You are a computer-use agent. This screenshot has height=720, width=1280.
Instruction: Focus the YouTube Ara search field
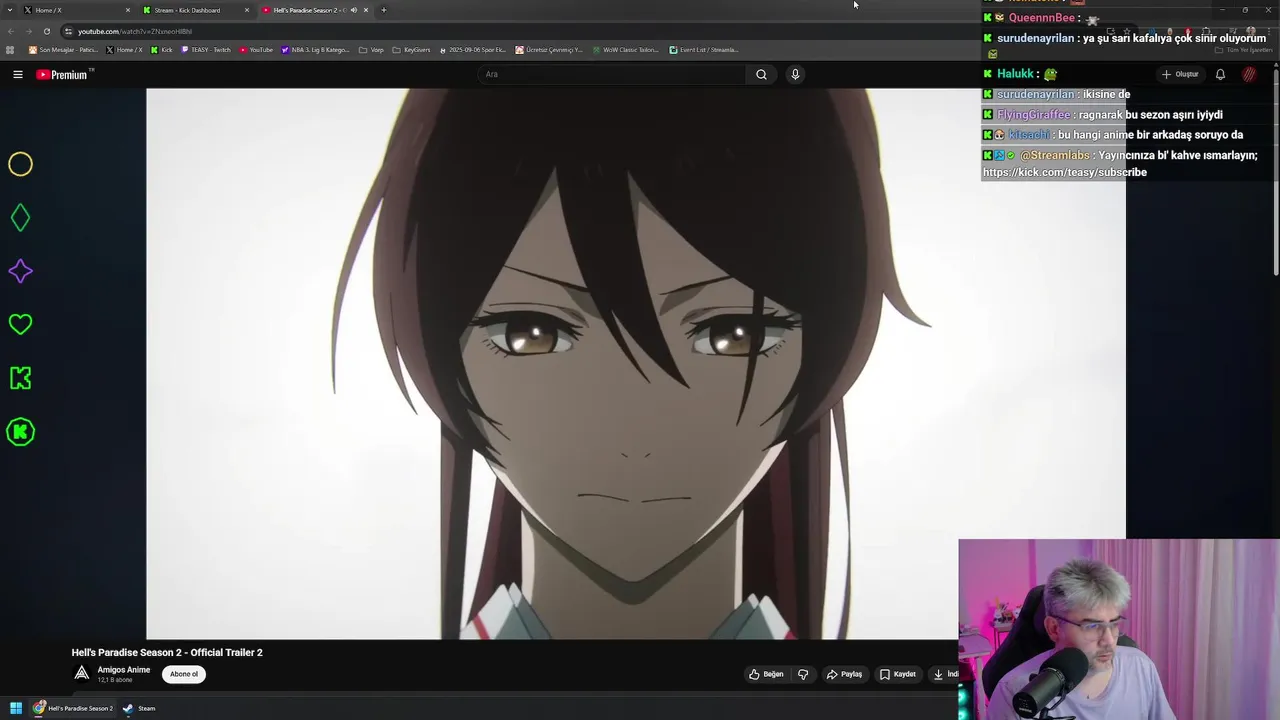[x=610, y=74]
